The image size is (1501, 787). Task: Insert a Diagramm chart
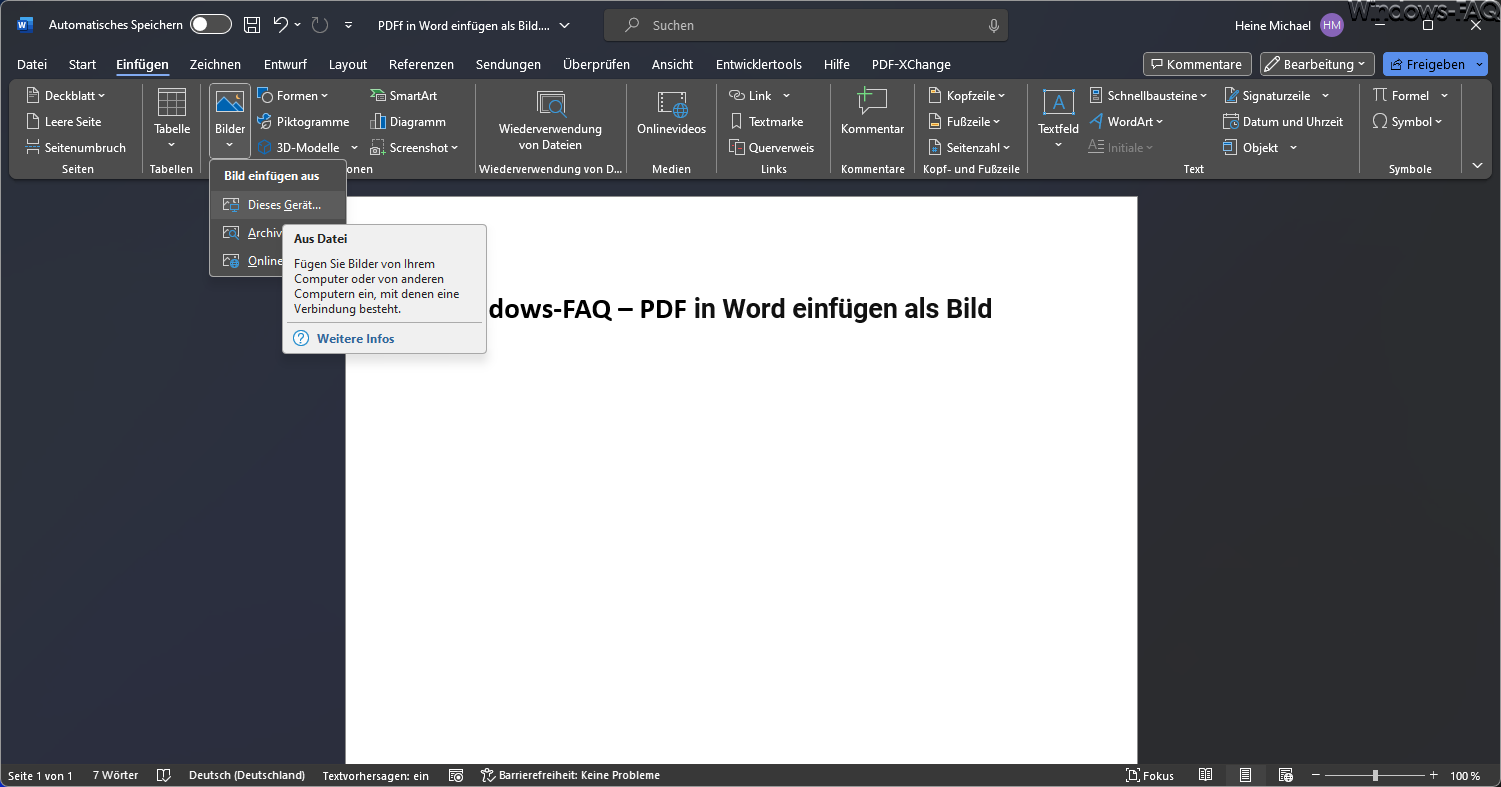coord(407,122)
